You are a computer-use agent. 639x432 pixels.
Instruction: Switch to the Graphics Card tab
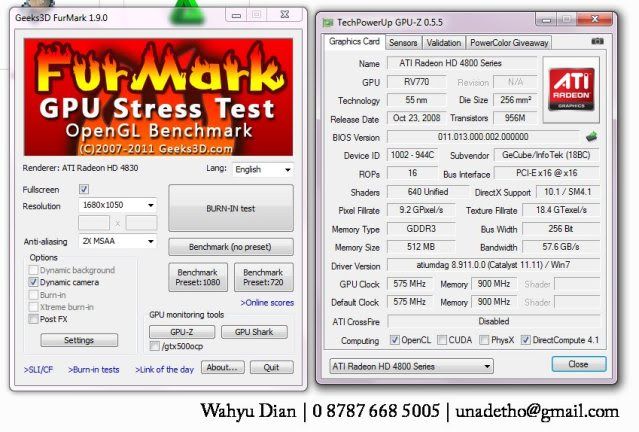(x=354, y=42)
